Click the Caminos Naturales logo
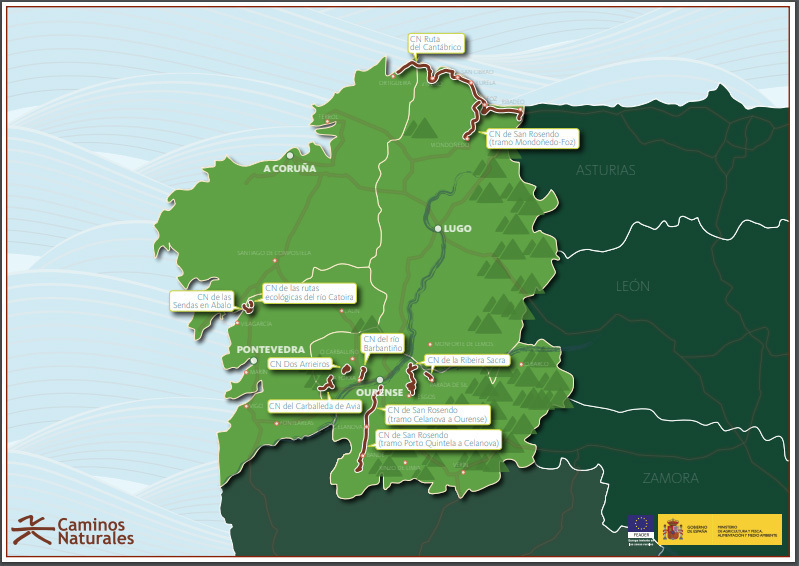Image resolution: width=799 pixels, height=566 pixels. (x=72, y=530)
